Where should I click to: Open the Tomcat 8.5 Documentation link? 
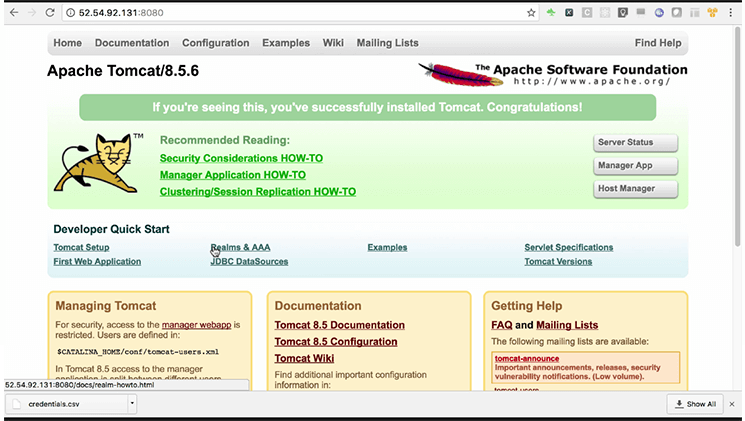pyautogui.click(x=340, y=325)
